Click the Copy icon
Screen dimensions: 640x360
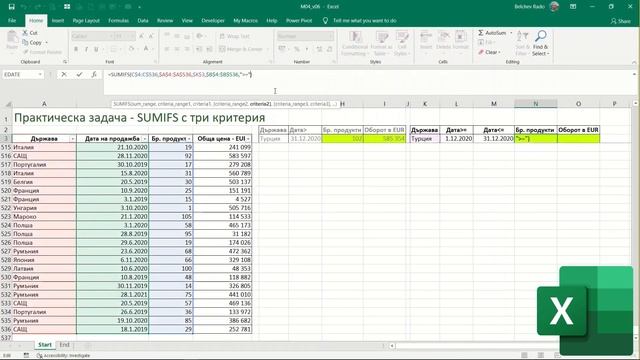[x=25, y=42]
